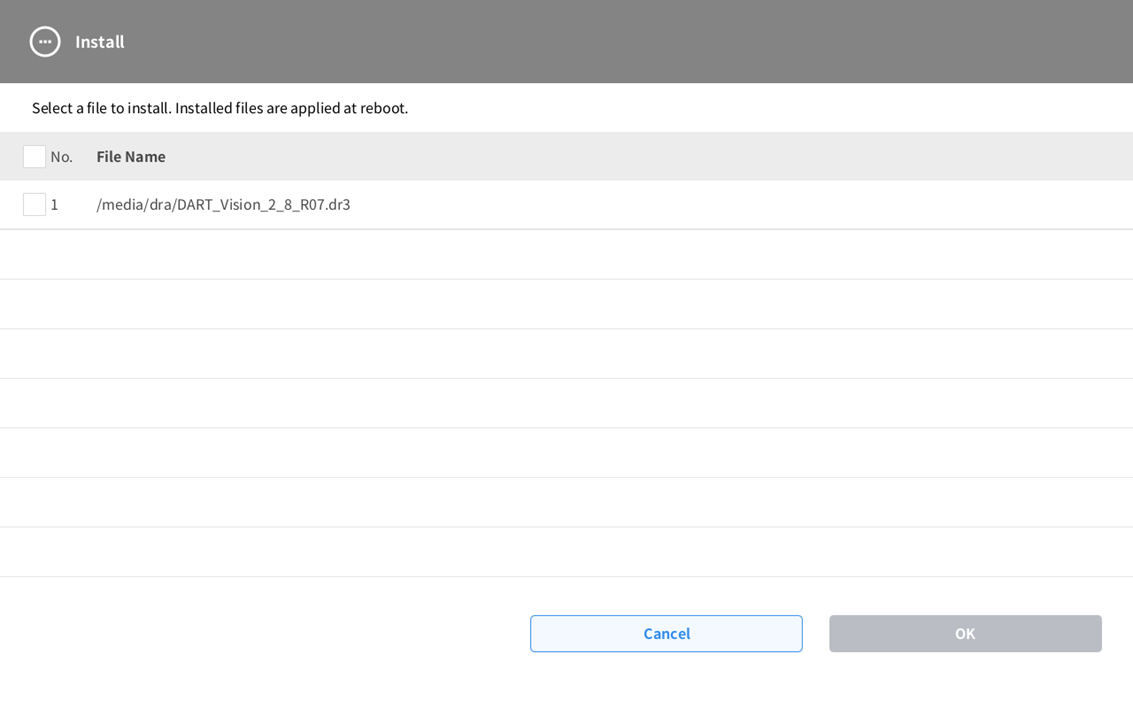The width and height of the screenshot is (1133, 708).
Task: Click the fifth empty row in the file list
Action: click(x=566, y=453)
